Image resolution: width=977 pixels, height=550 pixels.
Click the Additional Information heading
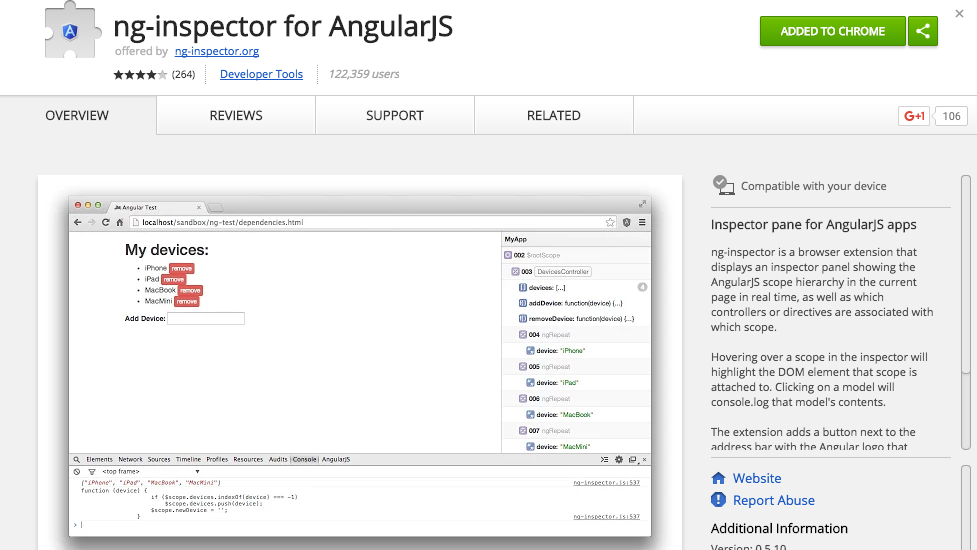[779, 528]
